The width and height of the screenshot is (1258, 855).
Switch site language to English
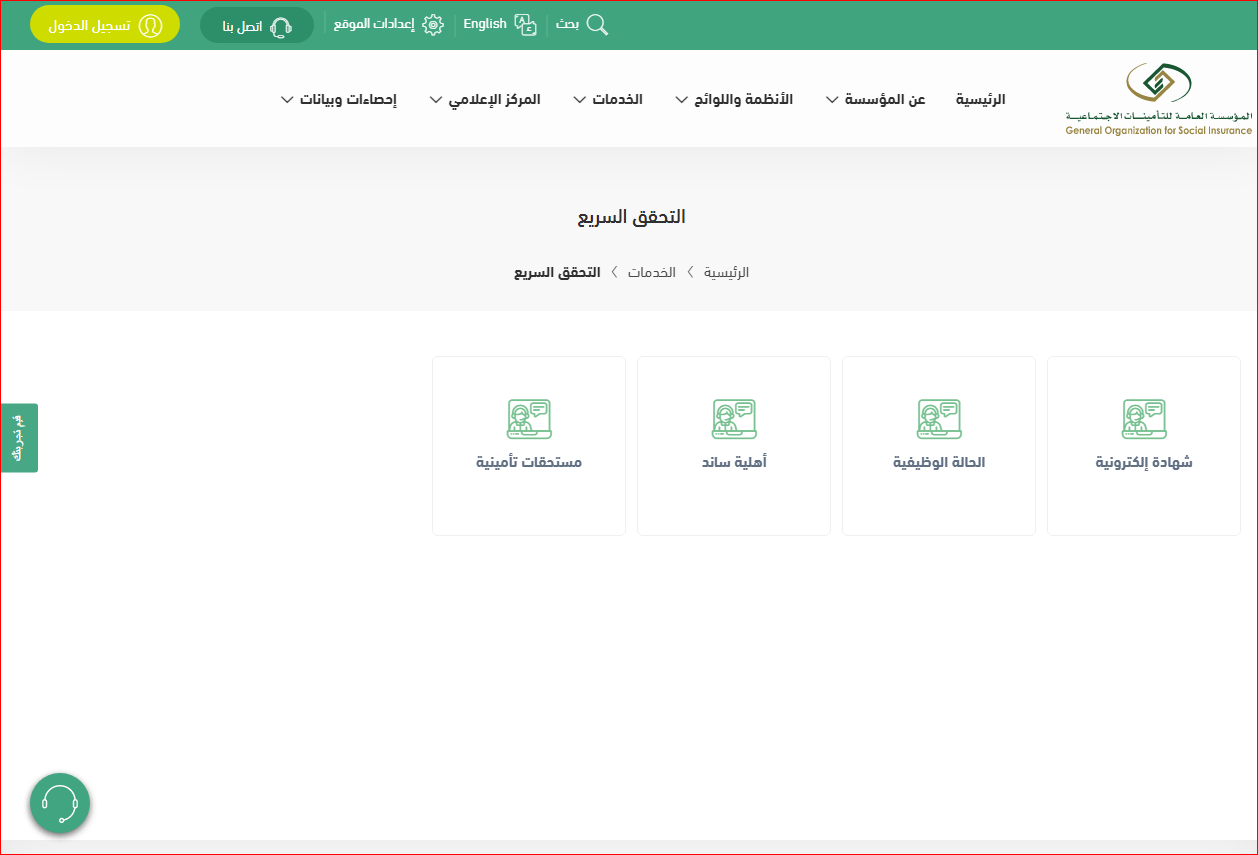[x=485, y=24]
